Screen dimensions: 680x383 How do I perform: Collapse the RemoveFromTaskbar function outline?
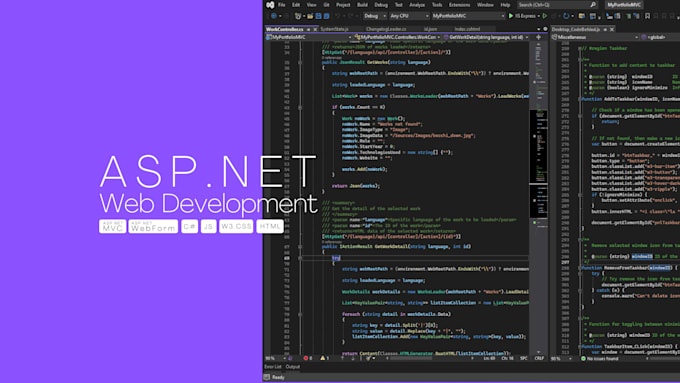point(580,268)
